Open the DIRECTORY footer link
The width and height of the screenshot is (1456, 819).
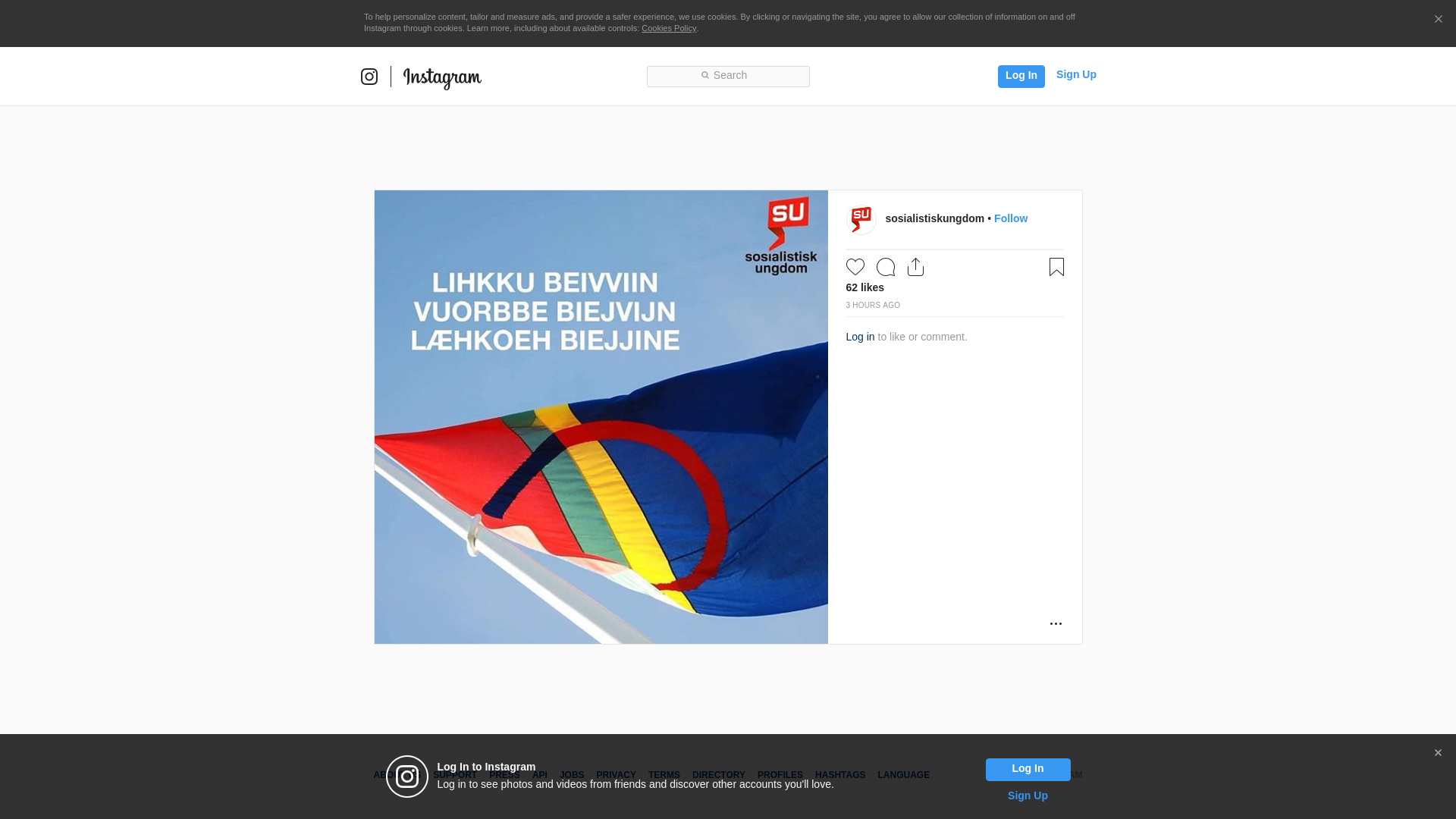coord(719,775)
